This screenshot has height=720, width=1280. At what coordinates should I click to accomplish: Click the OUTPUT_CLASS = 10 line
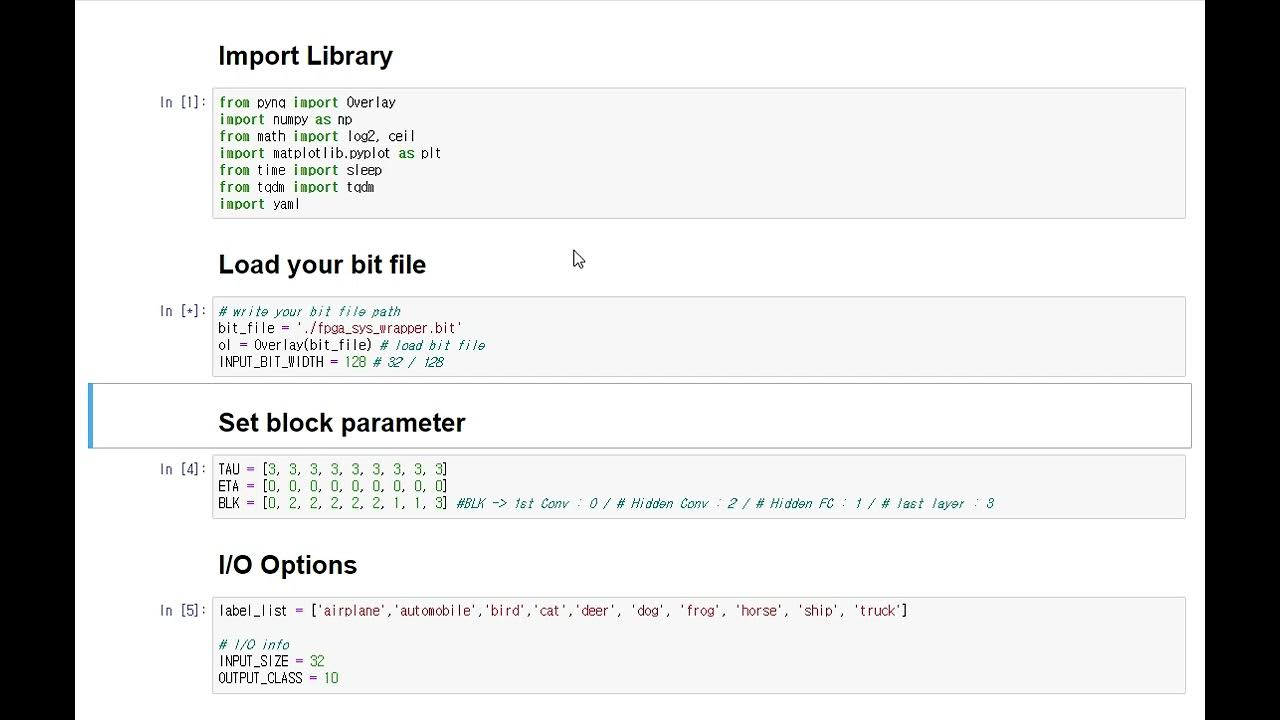(278, 678)
